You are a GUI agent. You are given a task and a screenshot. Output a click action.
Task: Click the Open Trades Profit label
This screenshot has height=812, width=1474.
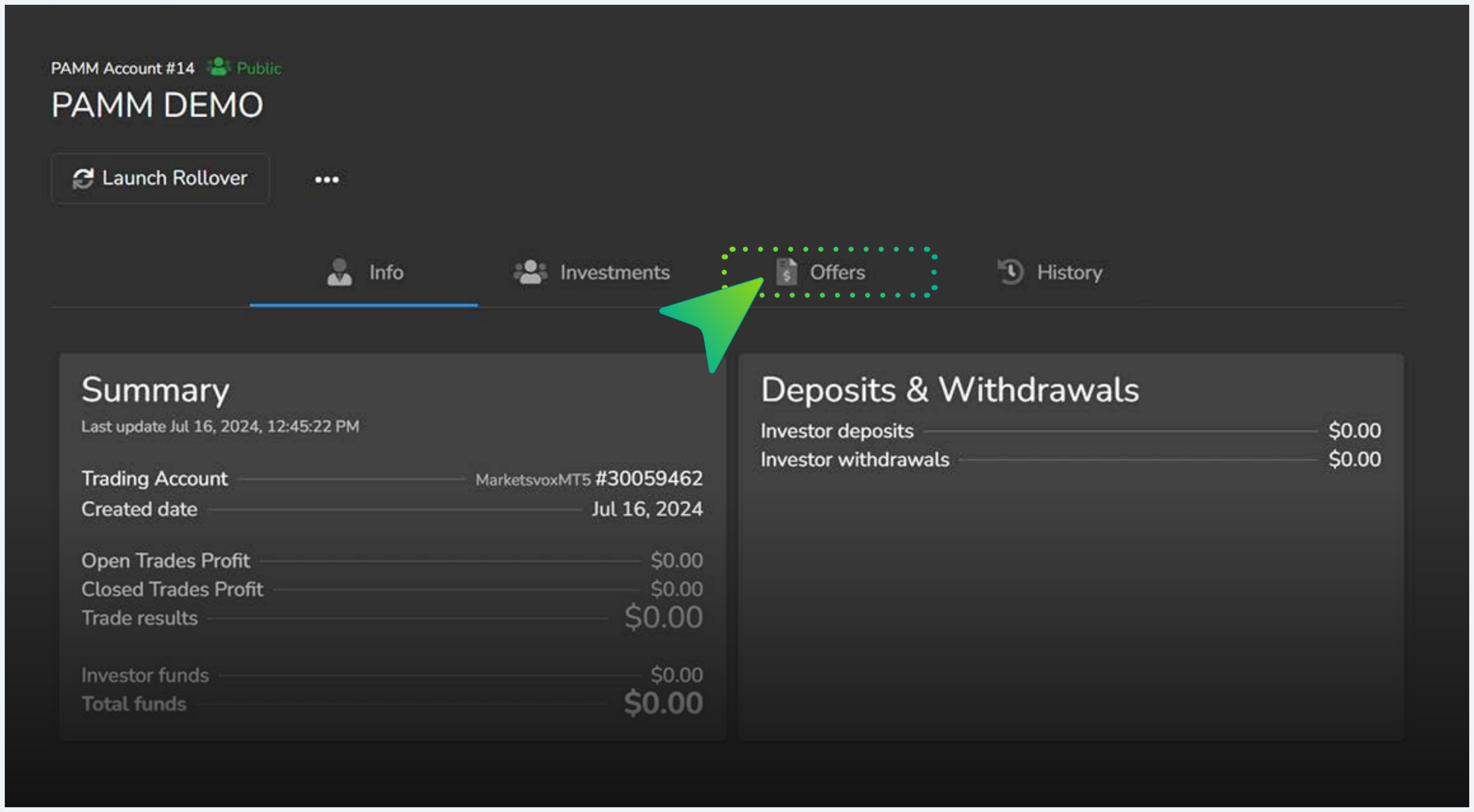click(165, 561)
